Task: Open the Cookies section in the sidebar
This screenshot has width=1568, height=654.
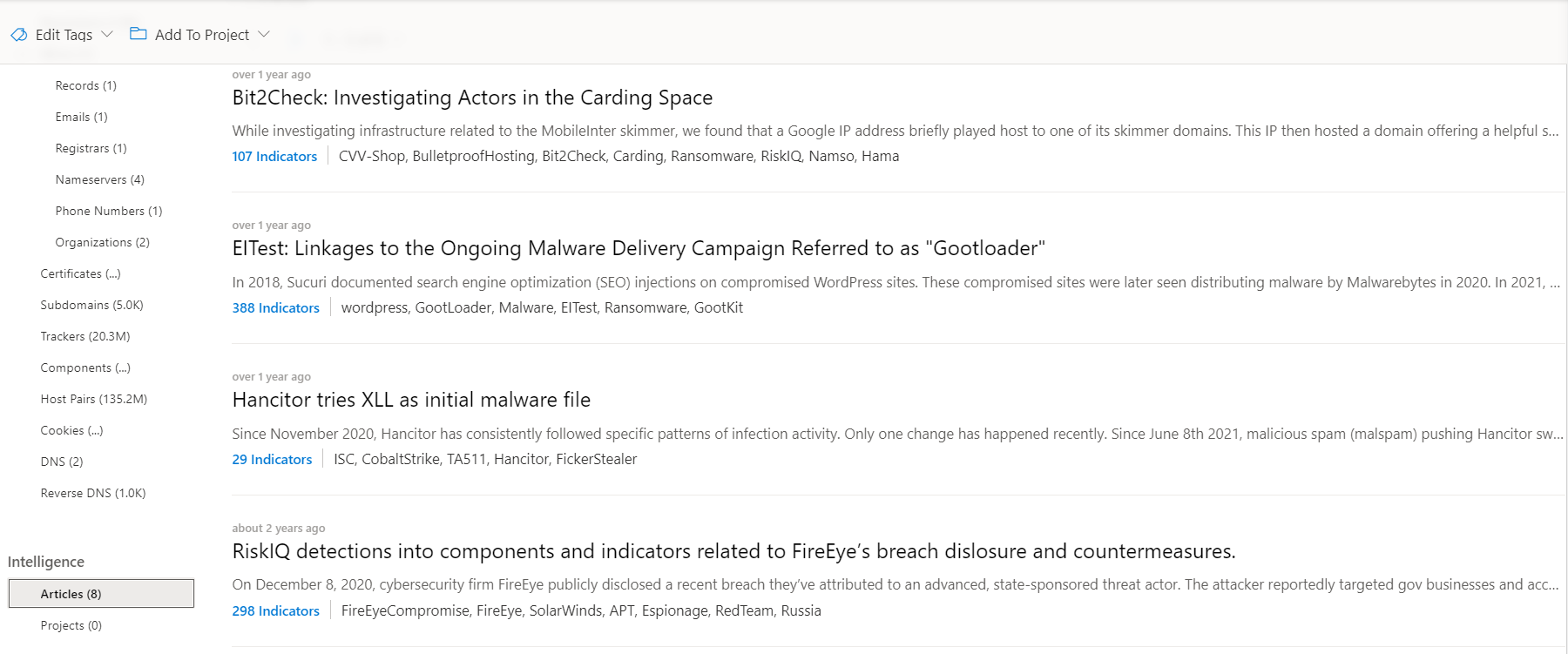Action: pyautogui.click(x=71, y=429)
